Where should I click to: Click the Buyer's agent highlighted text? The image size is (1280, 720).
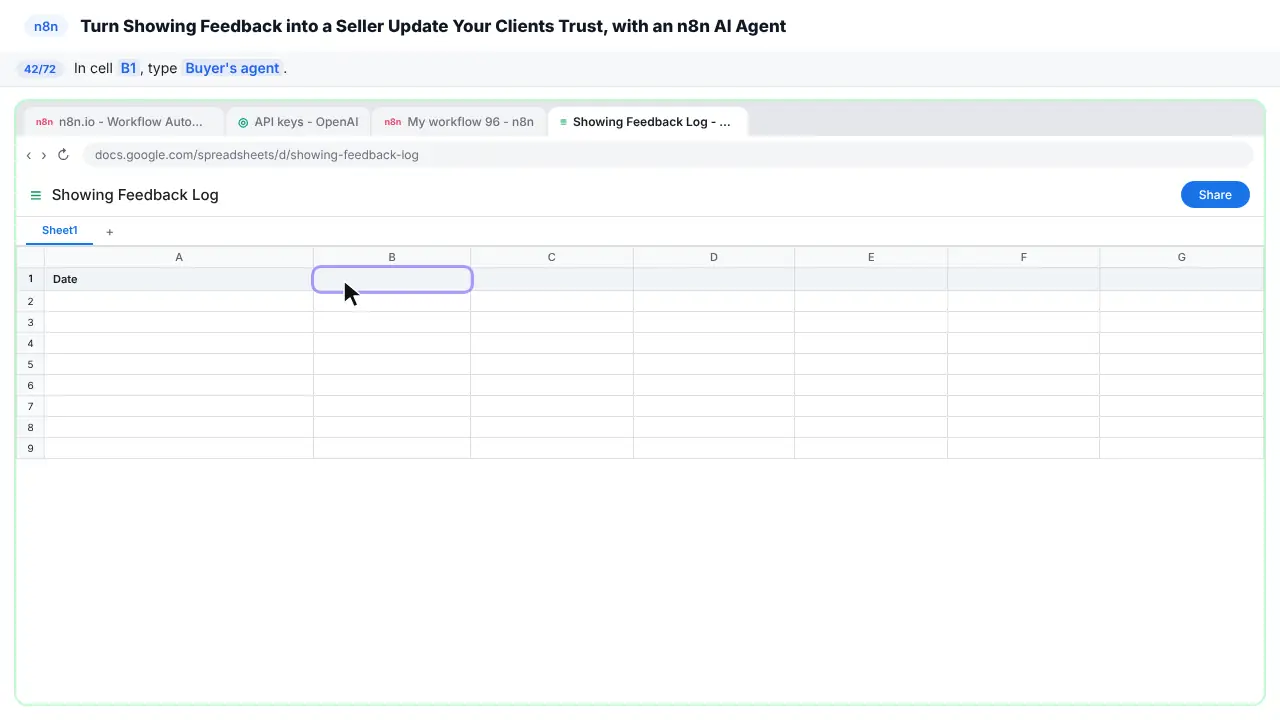click(232, 68)
